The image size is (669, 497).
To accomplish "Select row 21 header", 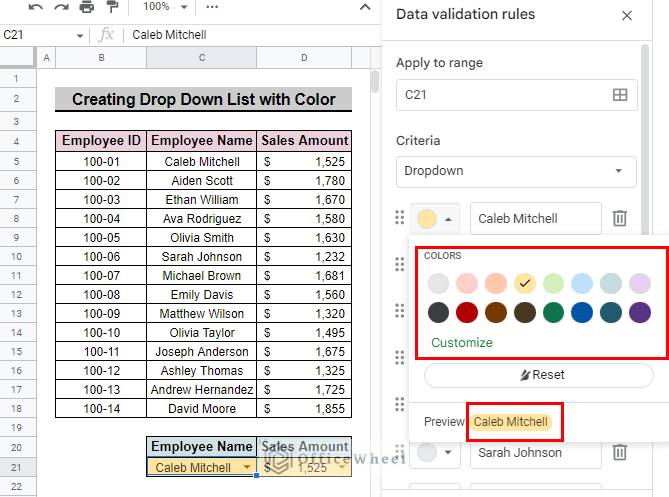I will pyautogui.click(x=16, y=467).
